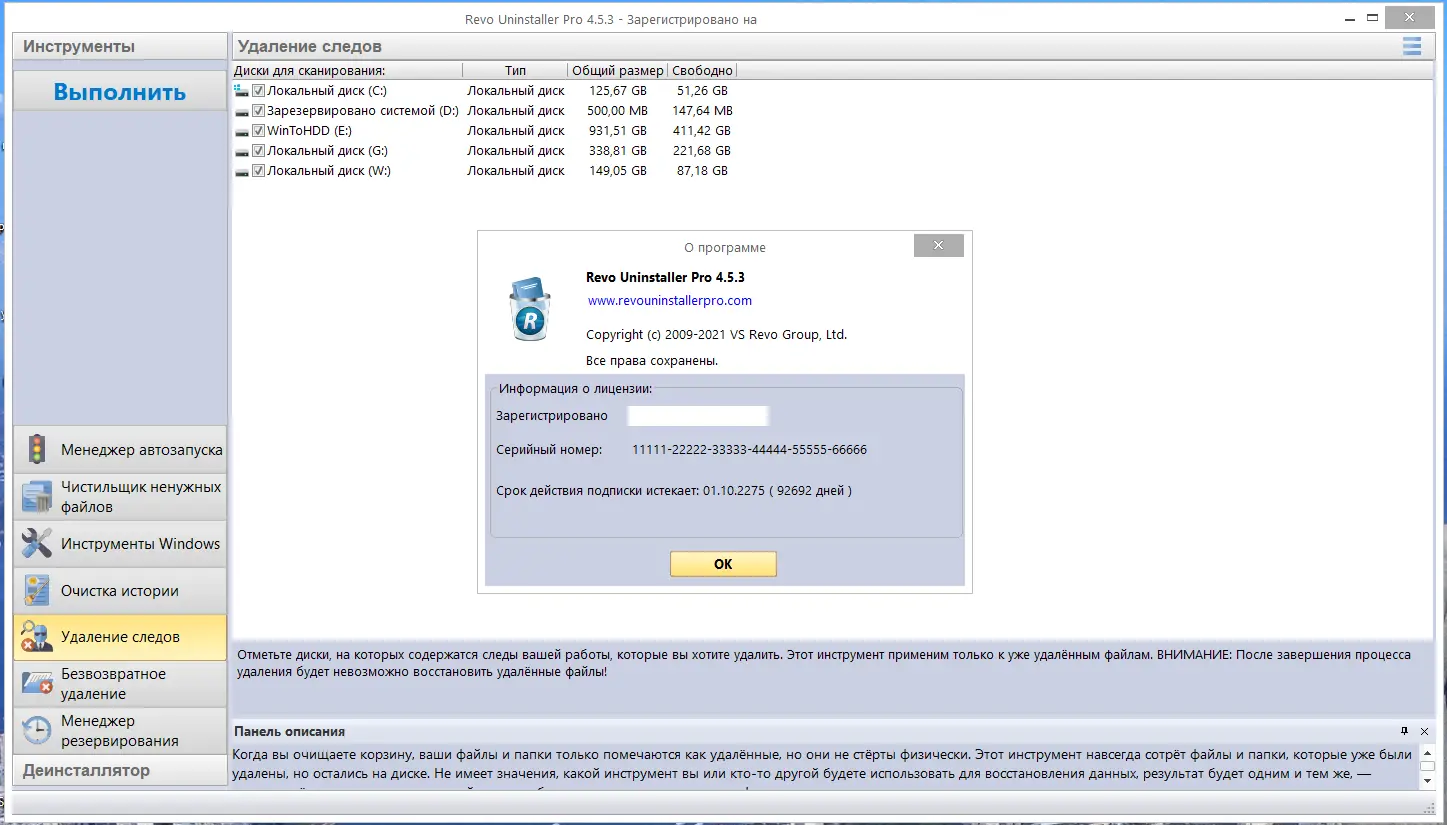This screenshot has width=1447, height=825.
Task: Open Менеджер резервирования tool
Action: pyautogui.click(x=120, y=731)
